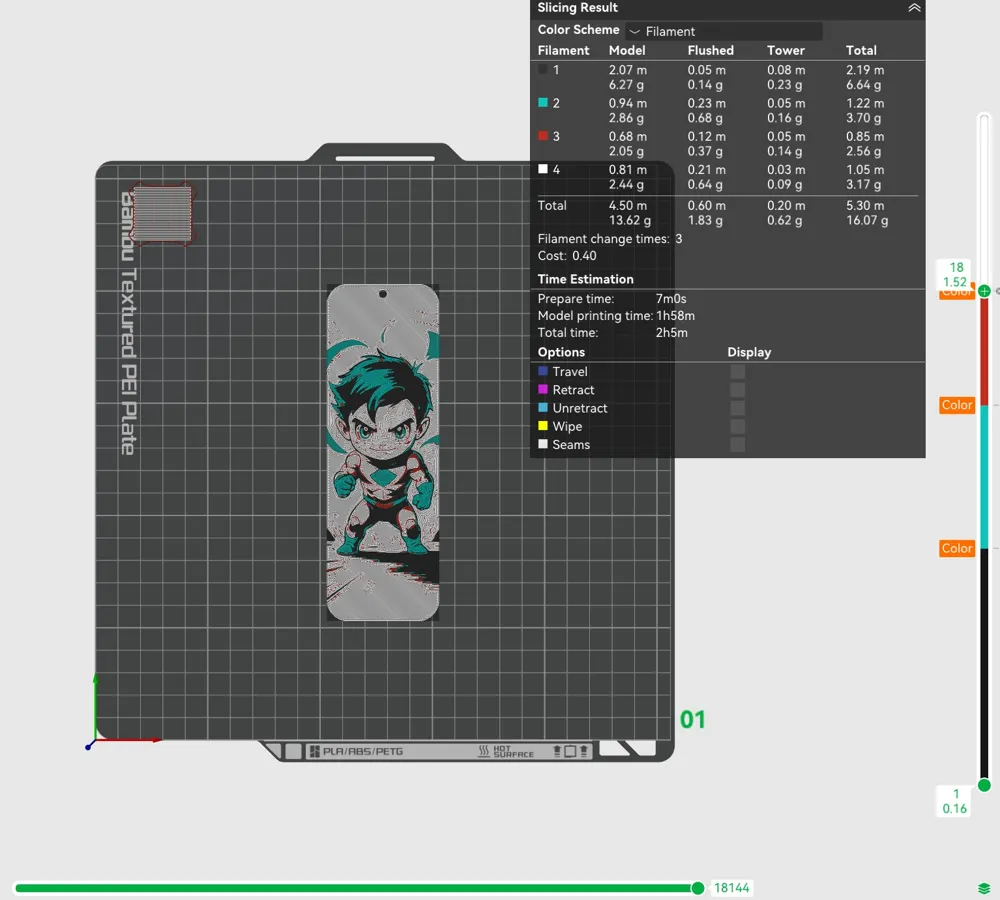Screen dimensions: 1000x900
Task: Enable the Unretract display checkbox
Action: tap(737, 408)
